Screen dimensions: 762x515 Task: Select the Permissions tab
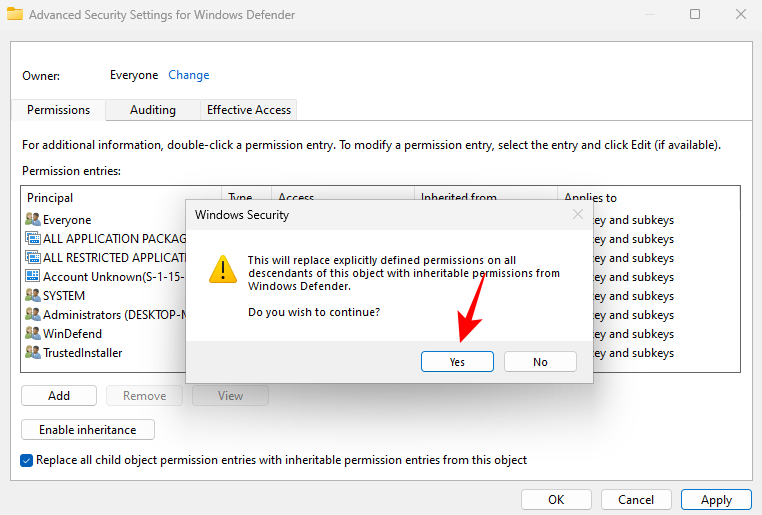58,110
